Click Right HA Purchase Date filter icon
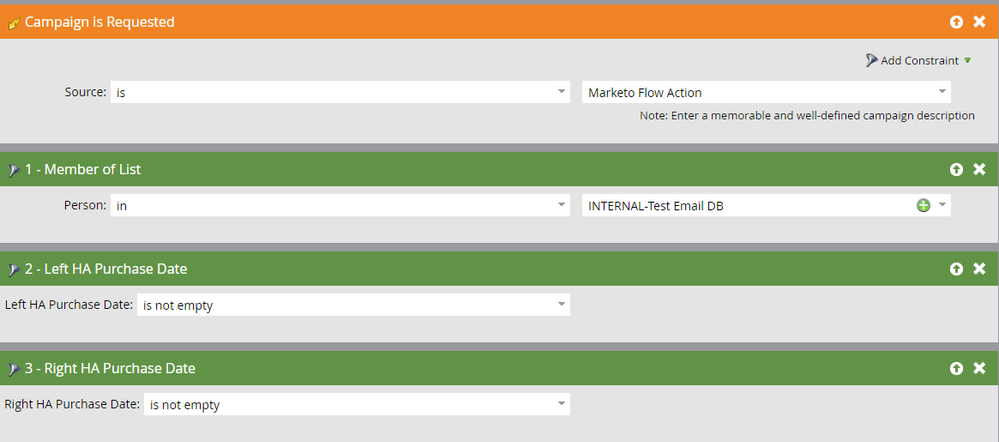 pyautogui.click(x=13, y=369)
